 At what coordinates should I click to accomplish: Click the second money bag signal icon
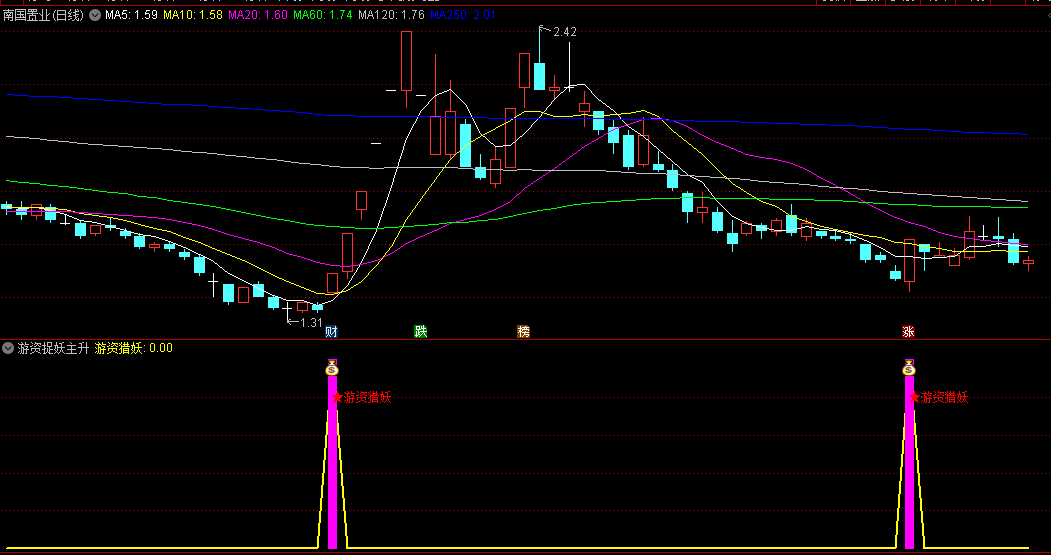coord(909,368)
